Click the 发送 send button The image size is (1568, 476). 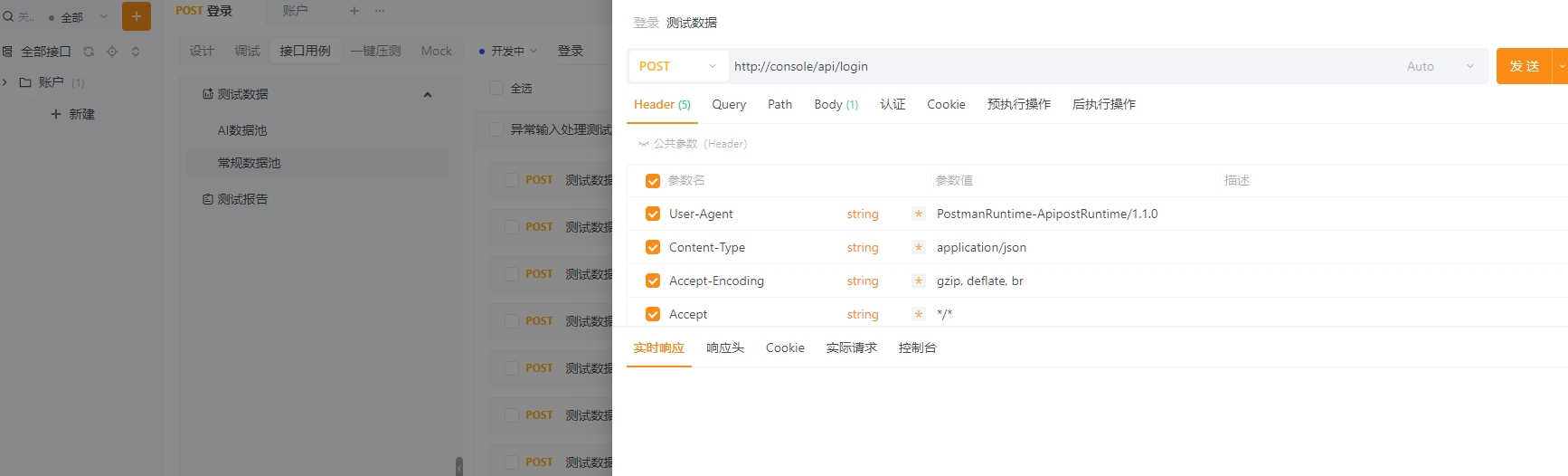point(1525,66)
